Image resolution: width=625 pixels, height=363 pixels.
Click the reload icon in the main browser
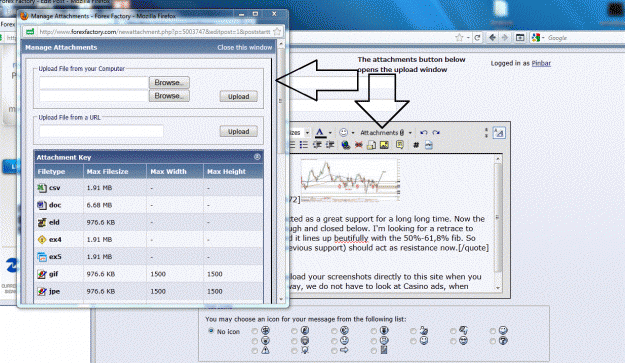tap(477, 38)
